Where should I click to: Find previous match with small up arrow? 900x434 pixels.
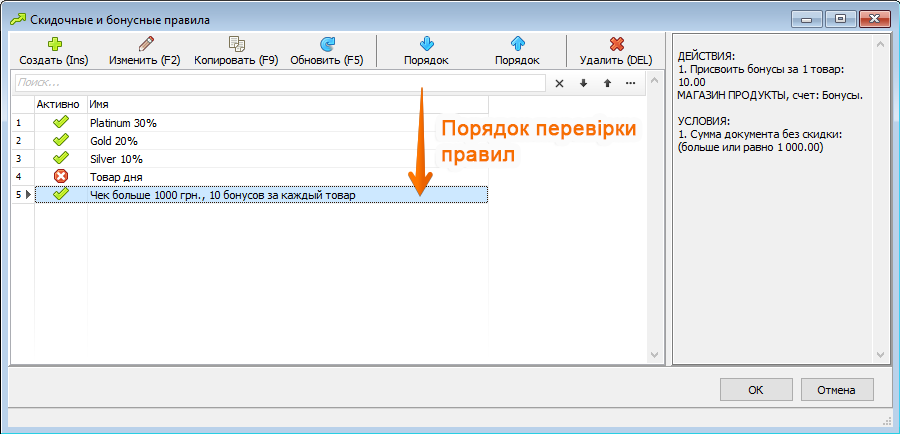click(607, 83)
